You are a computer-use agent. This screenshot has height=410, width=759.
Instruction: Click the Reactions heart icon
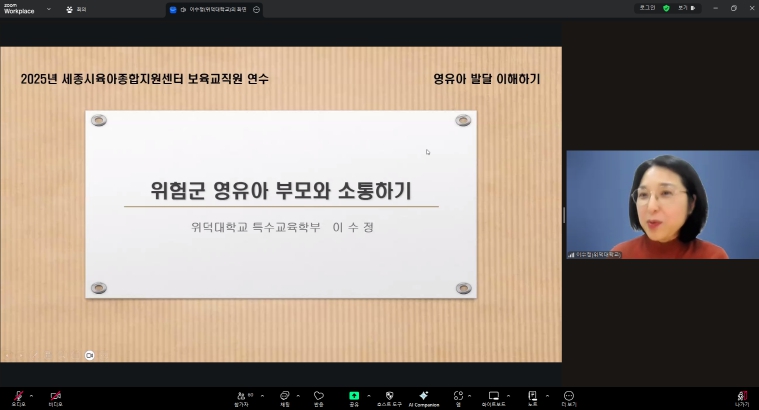click(x=318, y=396)
